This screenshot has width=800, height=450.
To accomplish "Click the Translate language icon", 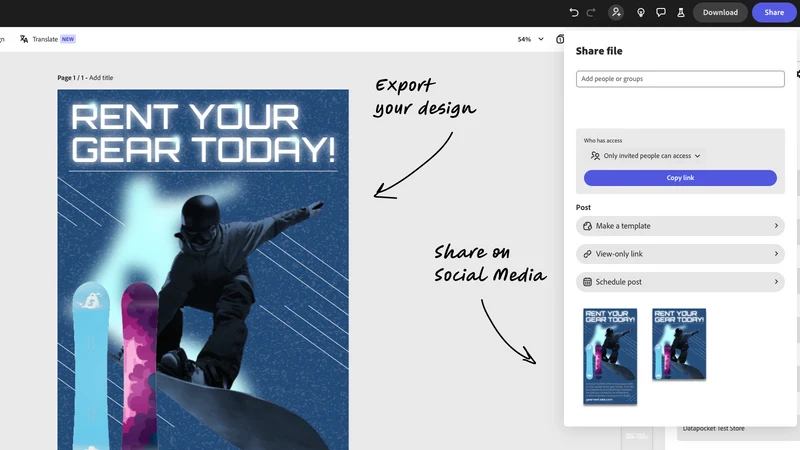I will click(24, 39).
